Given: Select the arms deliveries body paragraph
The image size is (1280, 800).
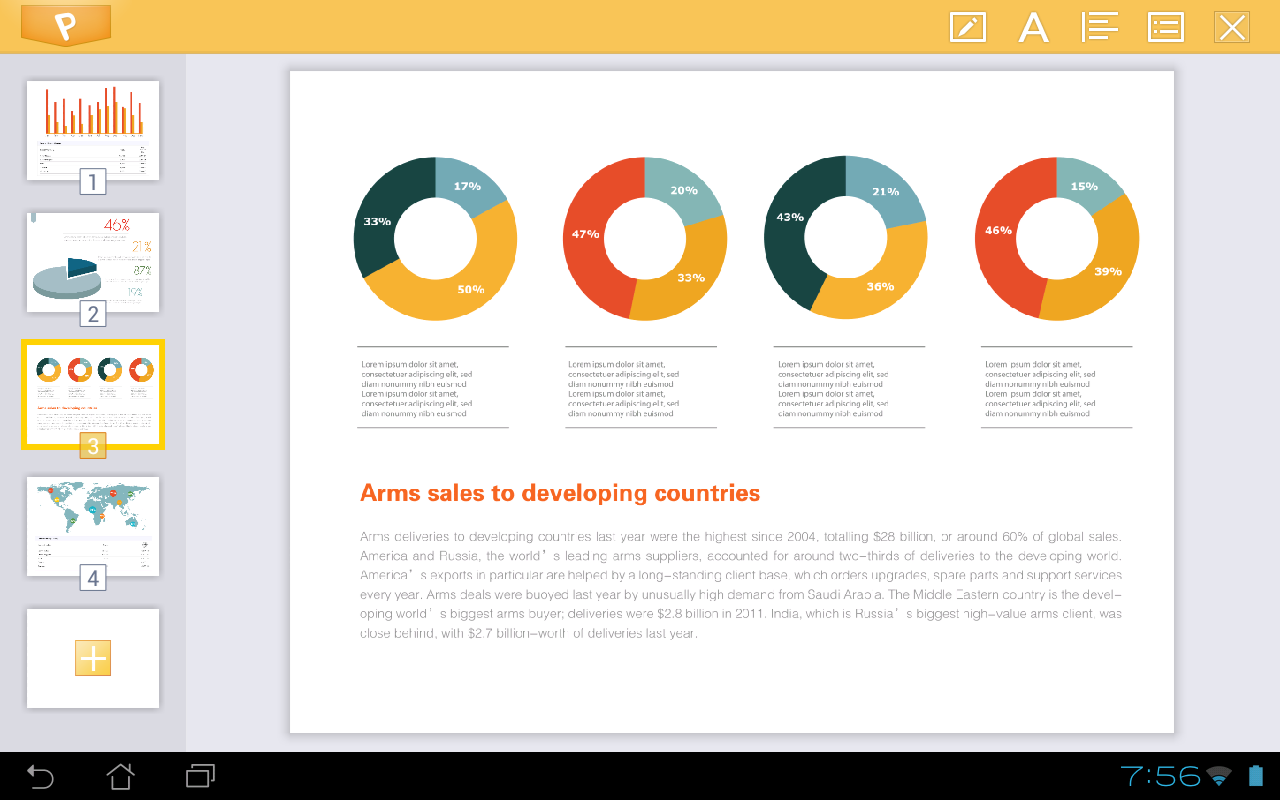Looking at the screenshot, I should pos(741,585).
